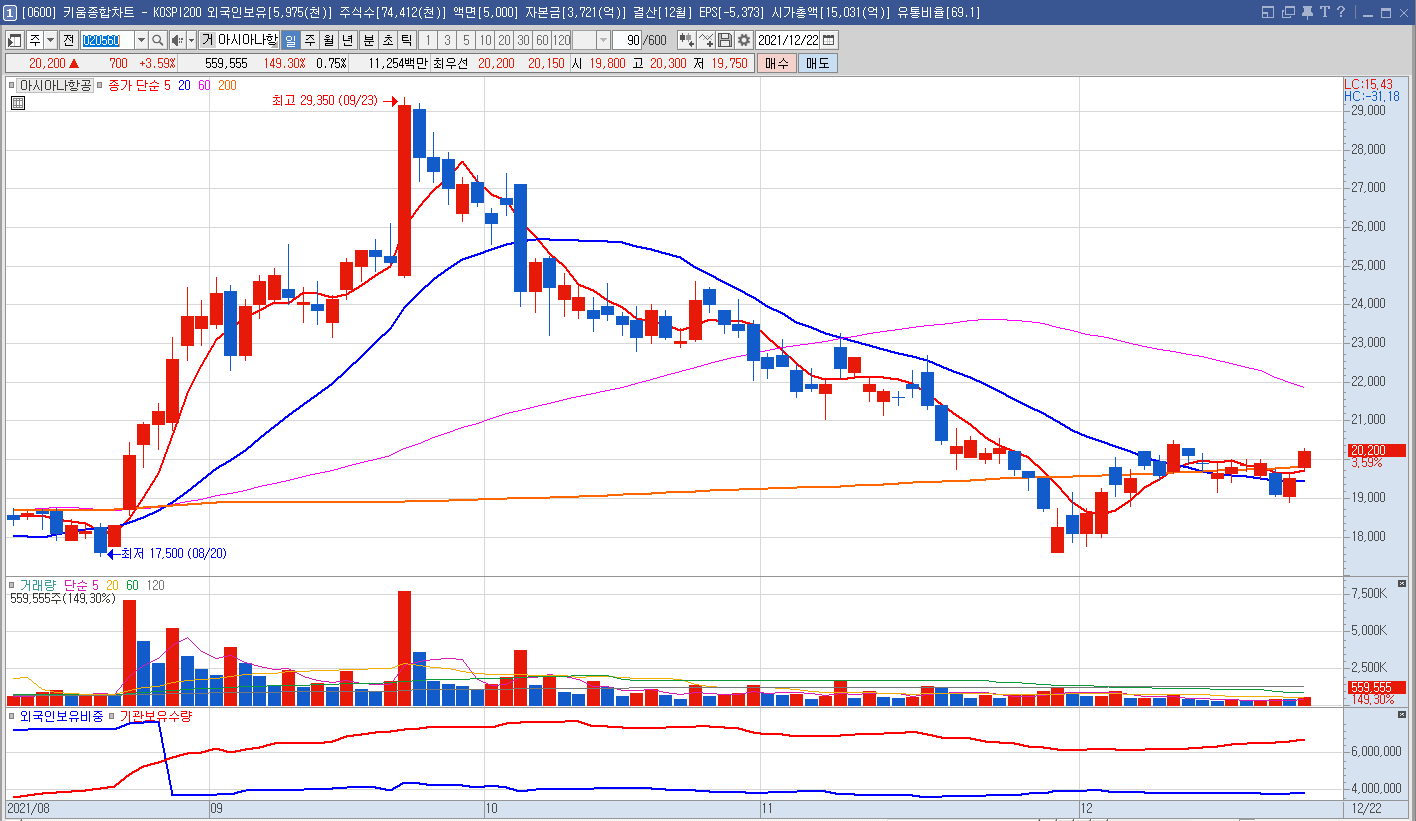Click the T font-size icon in title bar
The height and width of the screenshot is (821, 1416).
pyautogui.click(x=1325, y=12)
